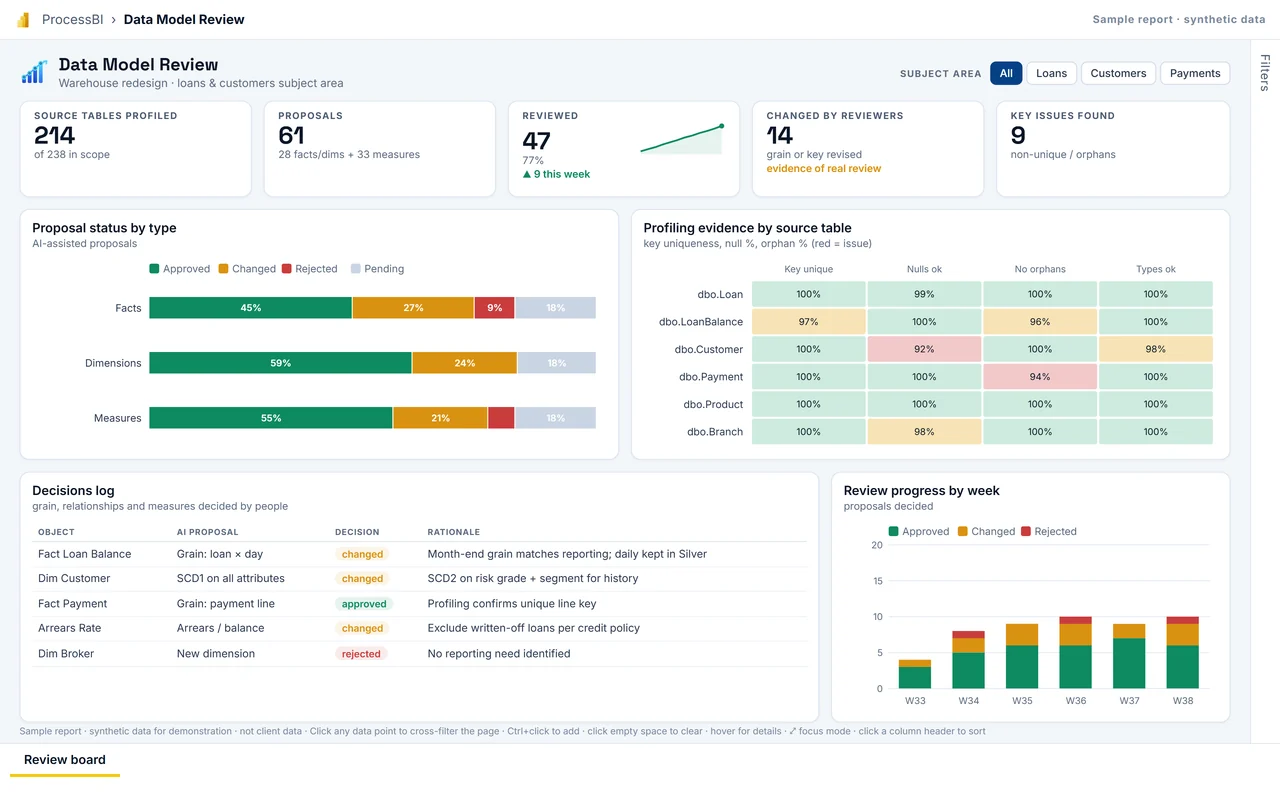The width and height of the screenshot is (1280, 800).
Task: Click the dbo.Payment No orphans 94% cell
Action: pos(1040,377)
